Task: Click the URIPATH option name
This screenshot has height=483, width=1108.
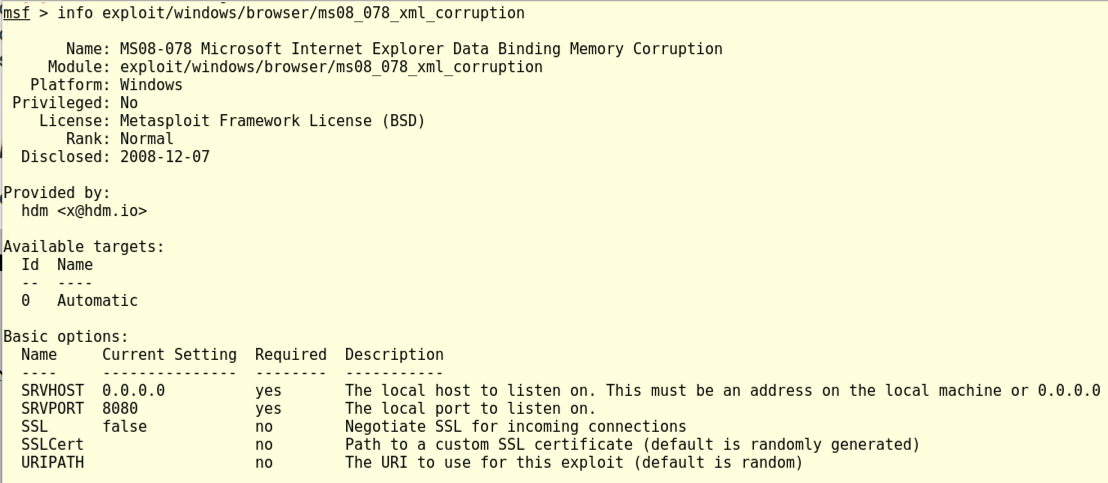Action: coord(53,463)
